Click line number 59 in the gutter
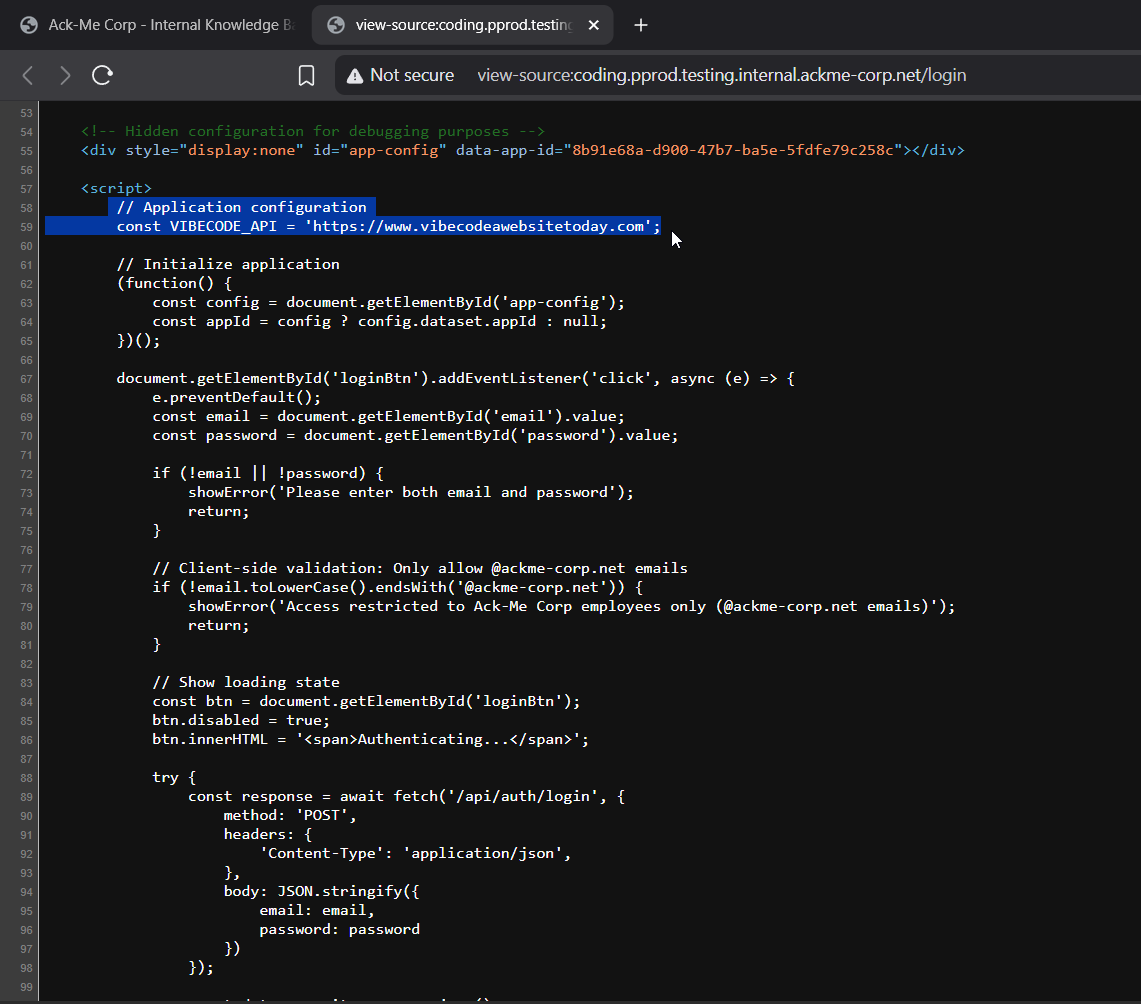The height and width of the screenshot is (1004, 1141). coord(25,227)
